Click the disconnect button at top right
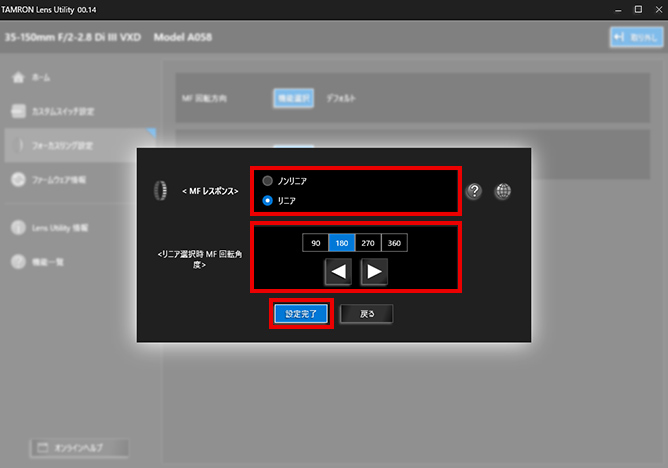The height and width of the screenshot is (468, 668). [x=636, y=37]
